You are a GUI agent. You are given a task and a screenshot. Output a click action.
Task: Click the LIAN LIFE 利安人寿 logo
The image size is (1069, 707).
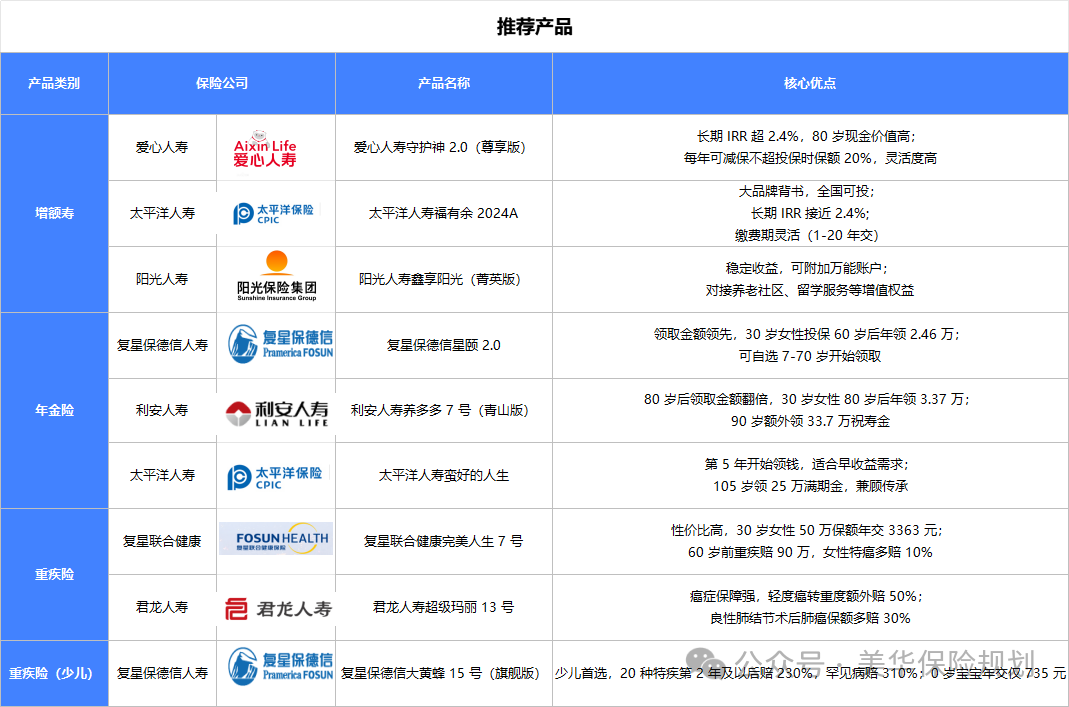click(x=274, y=411)
